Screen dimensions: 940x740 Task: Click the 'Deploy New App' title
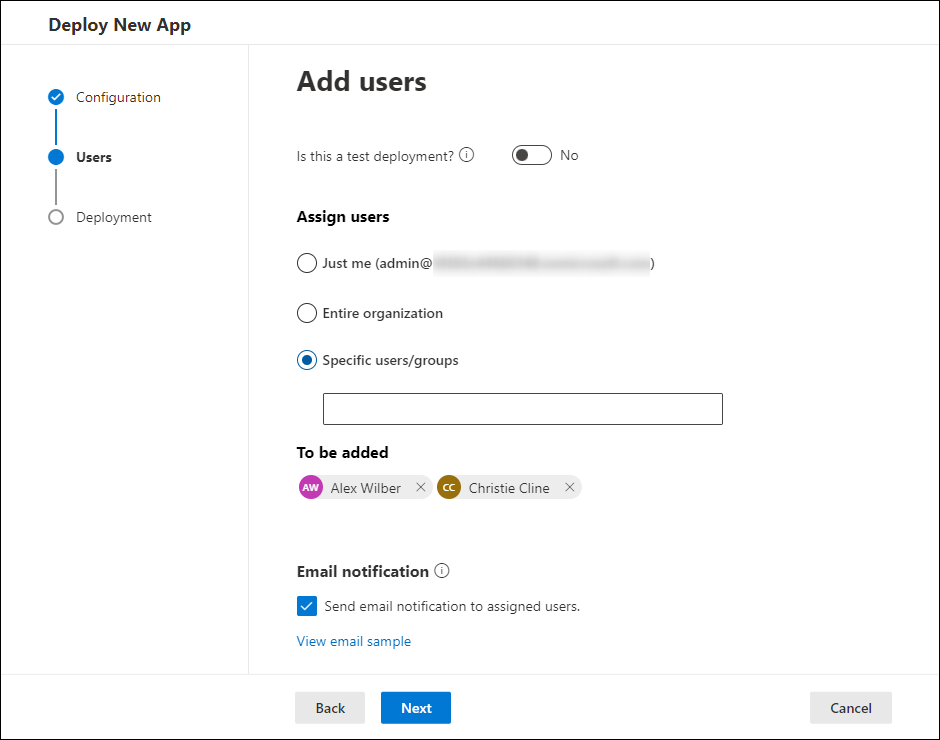pyautogui.click(x=120, y=25)
